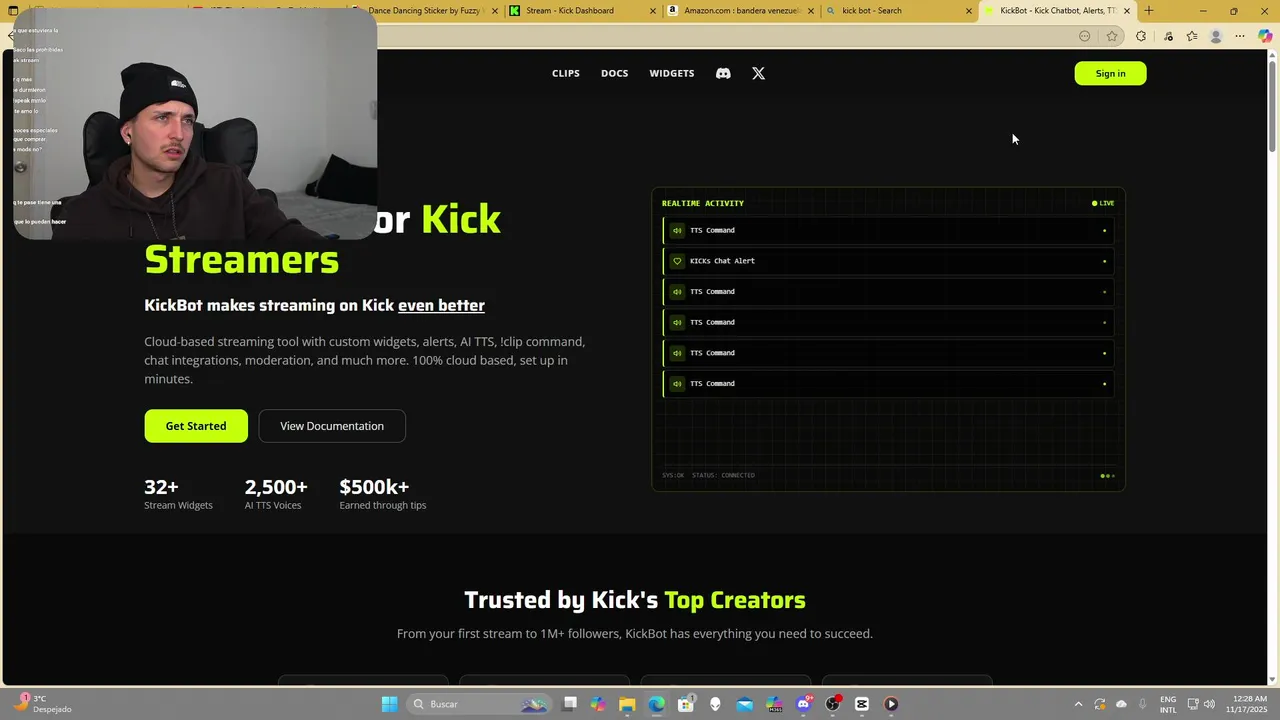Select the KICKs Chat Alert activity row
Screen dimensions: 1280x720
[x=888, y=261]
